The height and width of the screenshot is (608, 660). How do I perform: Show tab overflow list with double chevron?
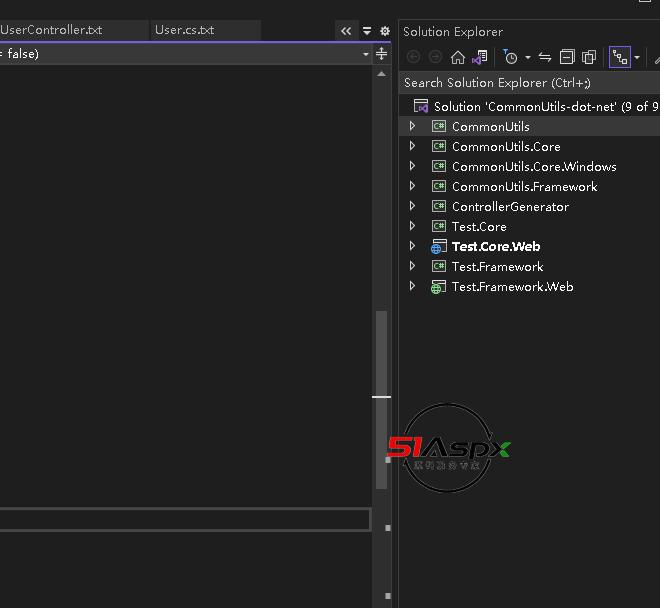(x=346, y=31)
